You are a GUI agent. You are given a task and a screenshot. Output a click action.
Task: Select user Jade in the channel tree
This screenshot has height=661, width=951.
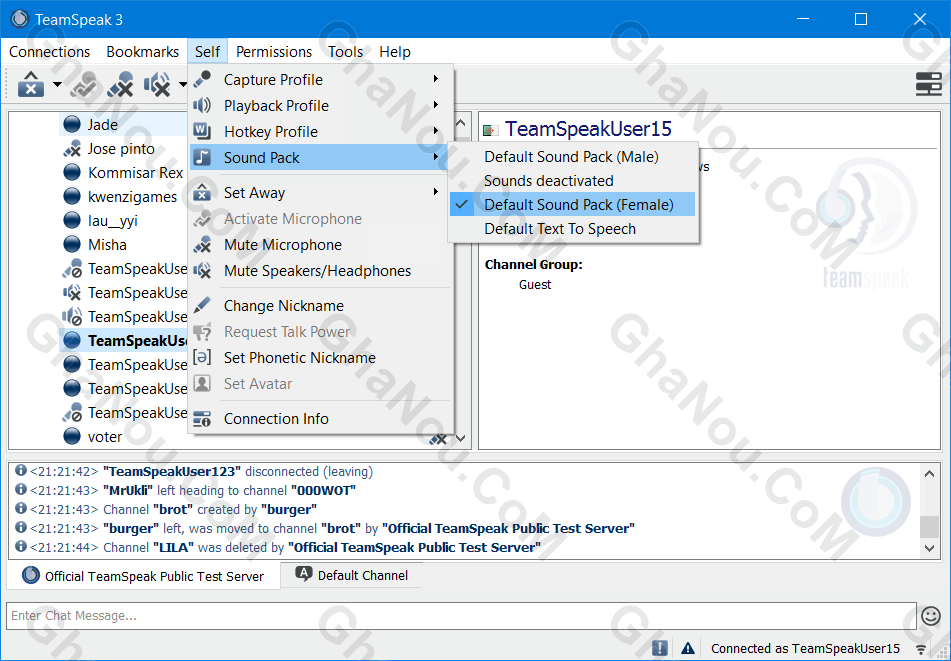(102, 125)
